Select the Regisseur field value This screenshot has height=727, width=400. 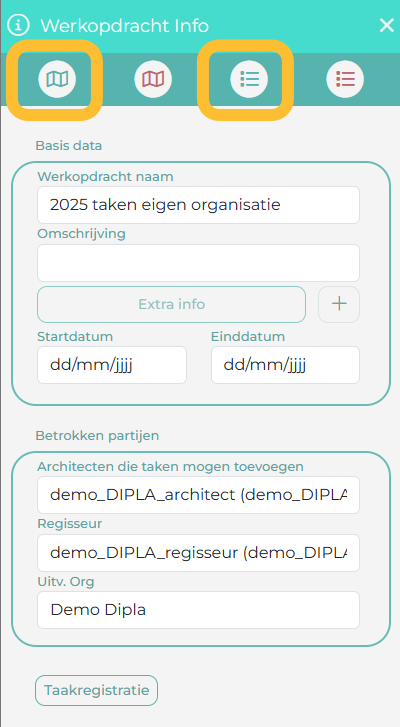coord(198,553)
